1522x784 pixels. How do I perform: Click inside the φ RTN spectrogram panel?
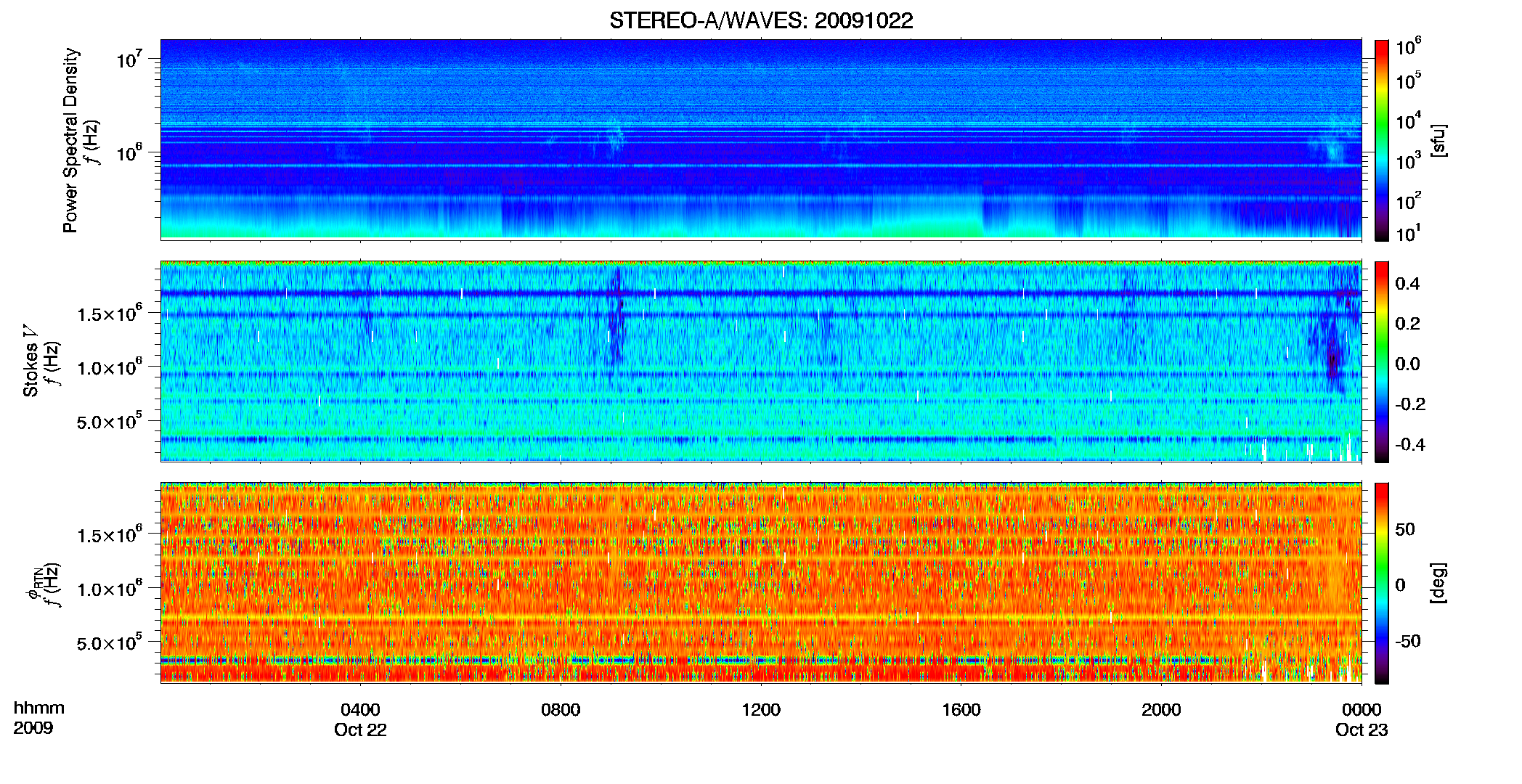761,584
